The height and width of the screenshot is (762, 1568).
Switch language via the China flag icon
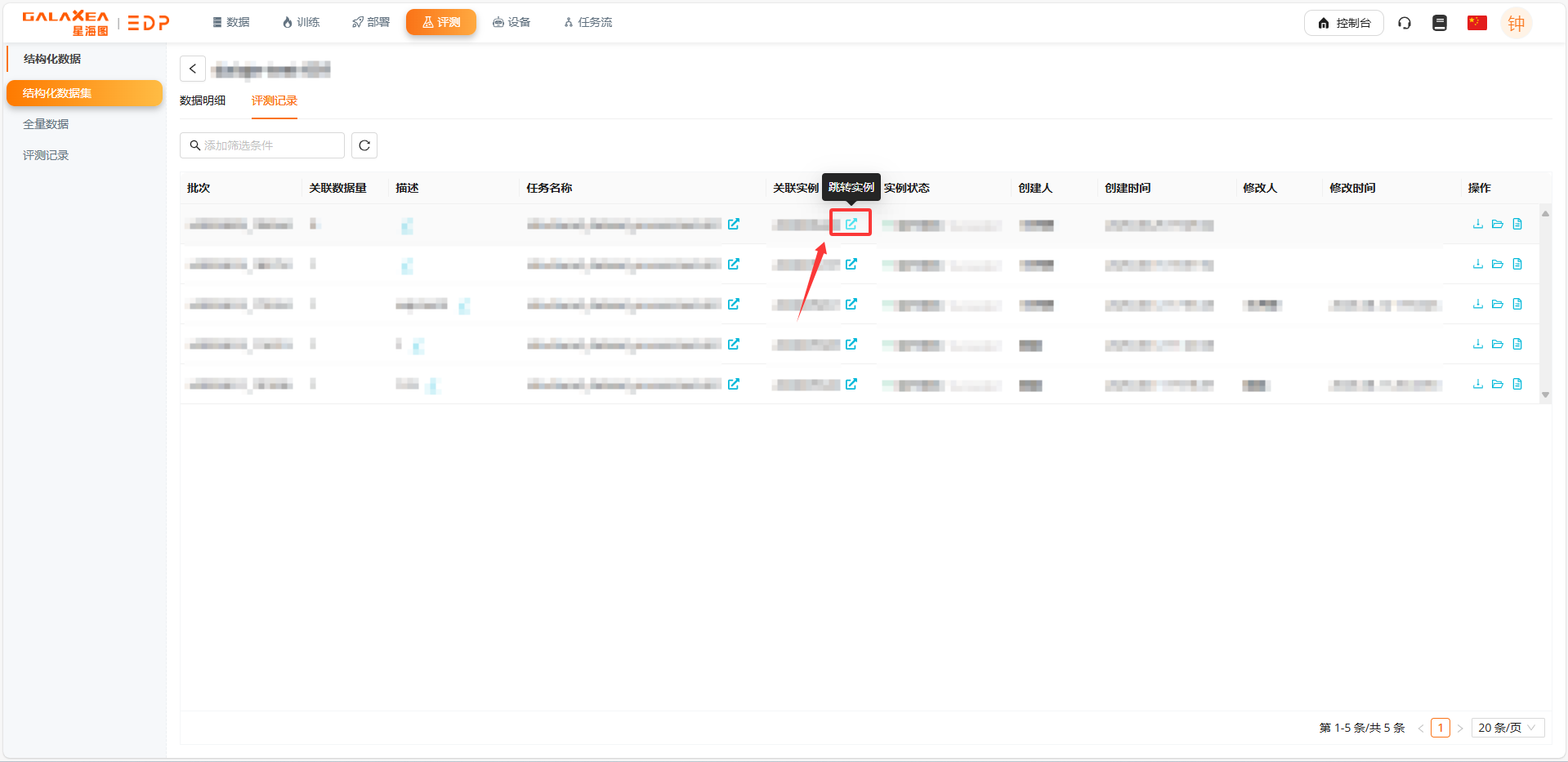click(x=1476, y=23)
